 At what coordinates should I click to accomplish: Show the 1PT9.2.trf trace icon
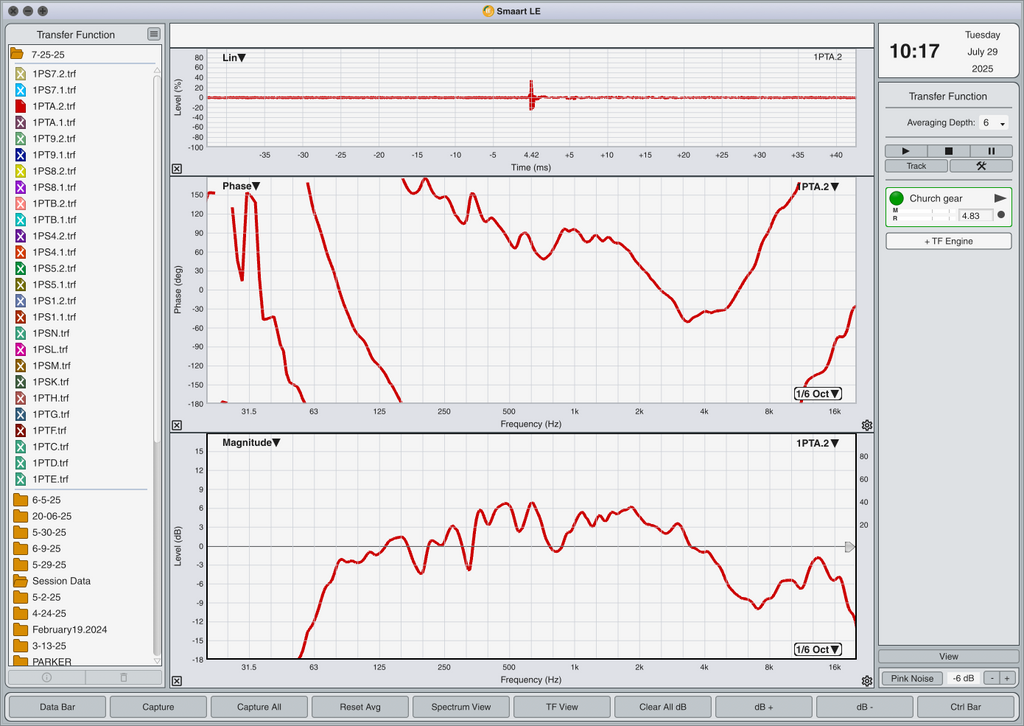[20, 138]
